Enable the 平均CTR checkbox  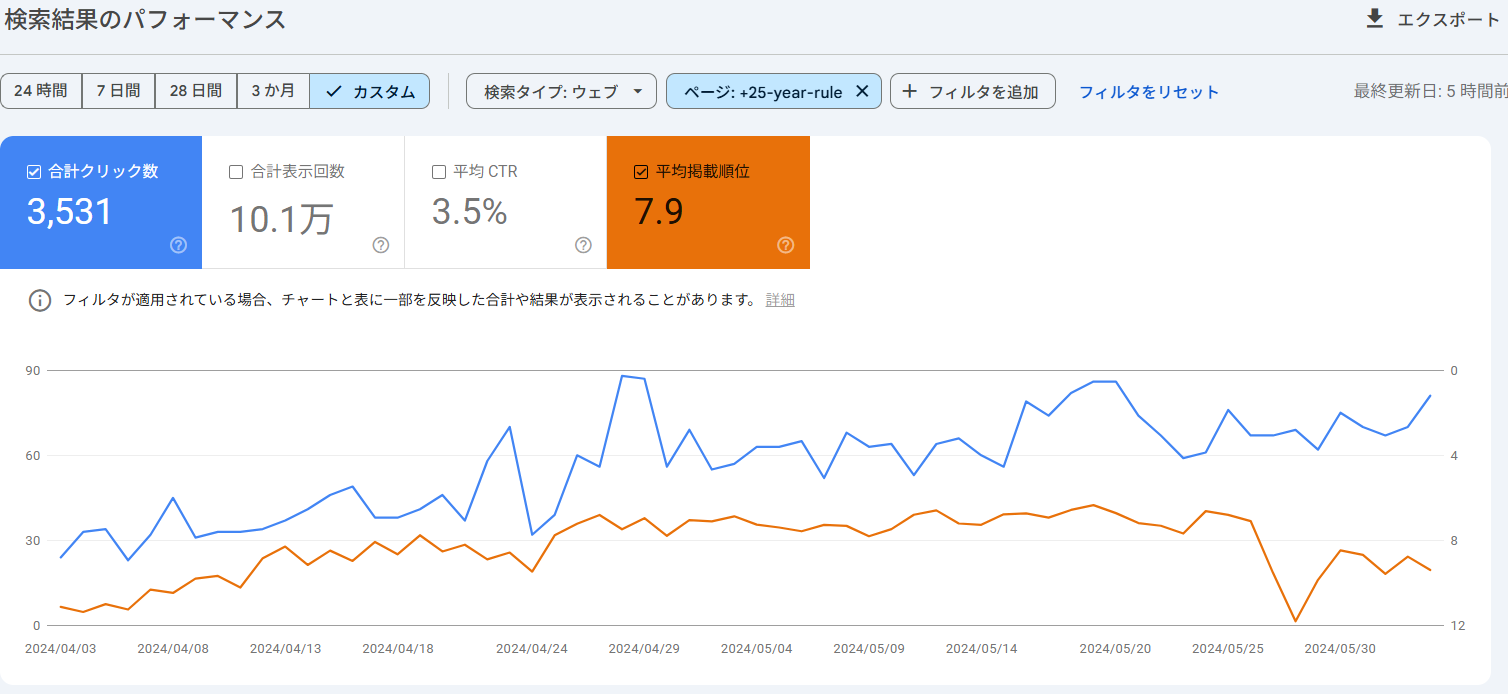pyautogui.click(x=438, y=171)
